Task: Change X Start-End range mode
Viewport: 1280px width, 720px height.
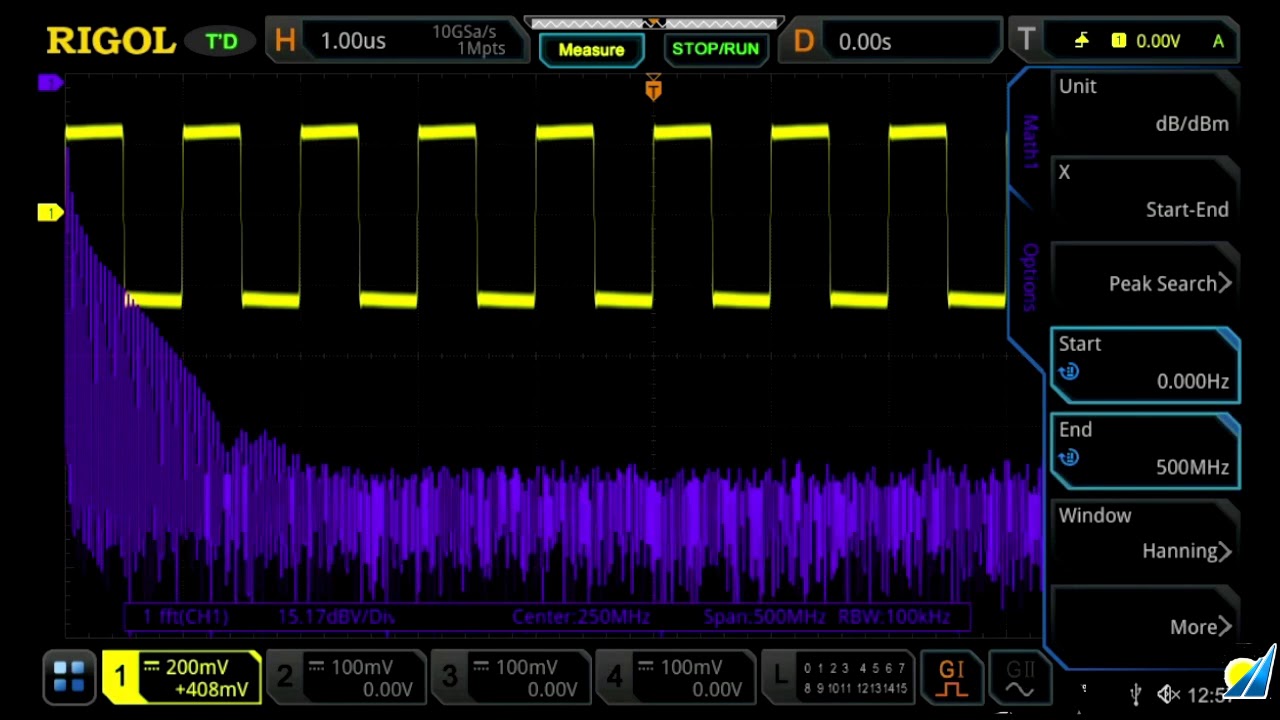Action: coord(1145,191)
